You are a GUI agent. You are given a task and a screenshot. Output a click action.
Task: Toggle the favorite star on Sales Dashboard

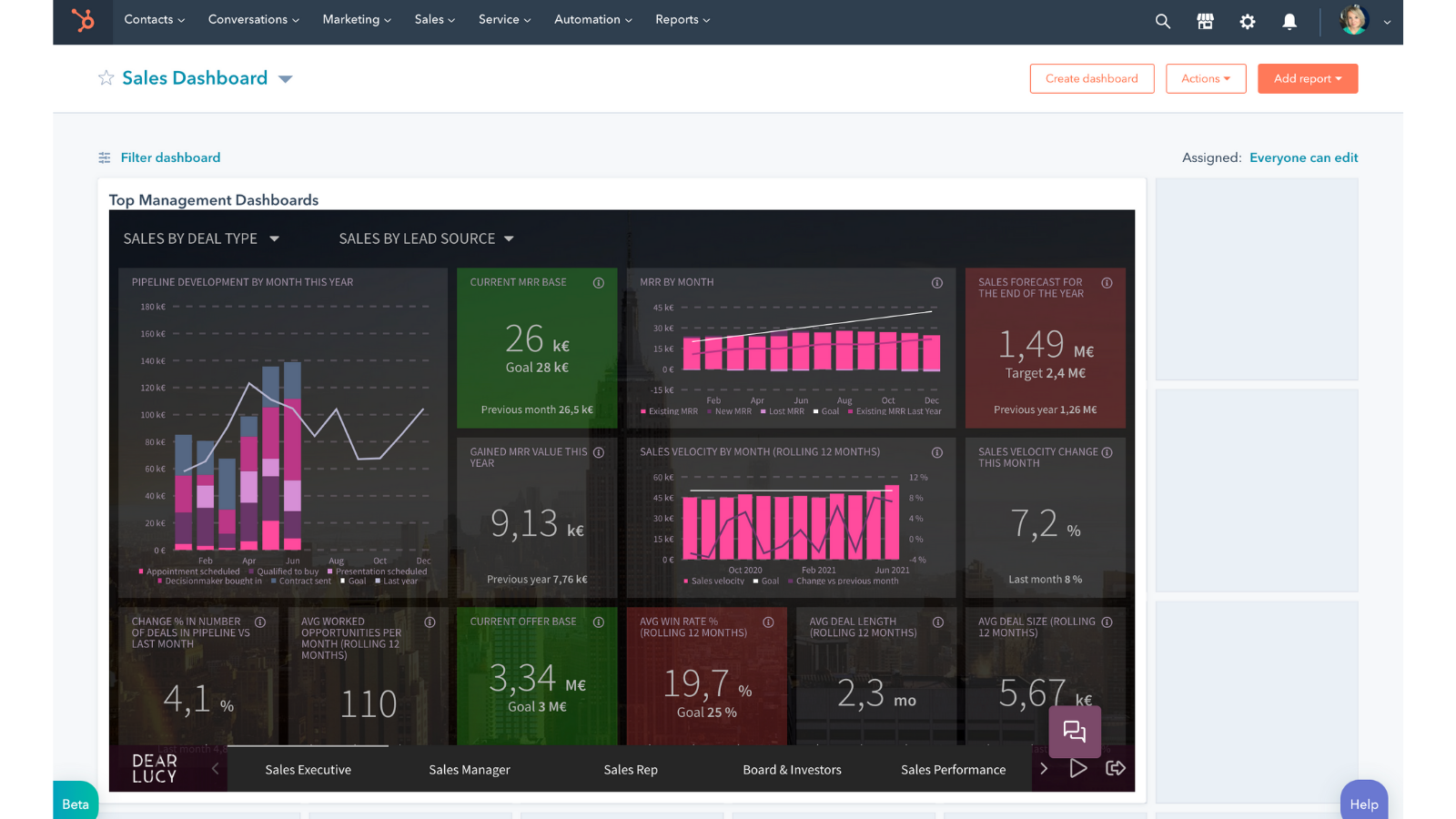[x=106, y=78]
